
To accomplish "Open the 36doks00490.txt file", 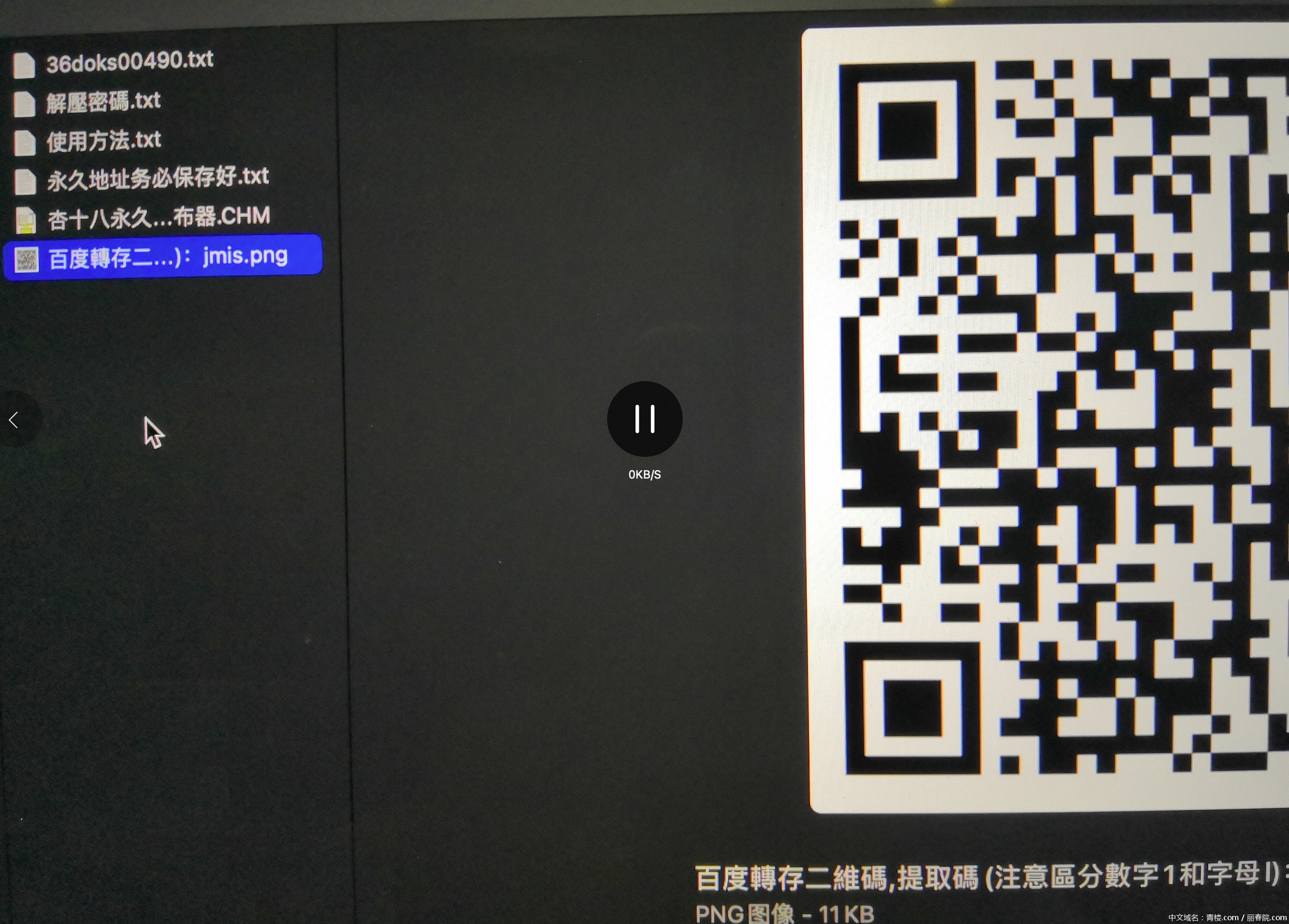I will (130, 62).
